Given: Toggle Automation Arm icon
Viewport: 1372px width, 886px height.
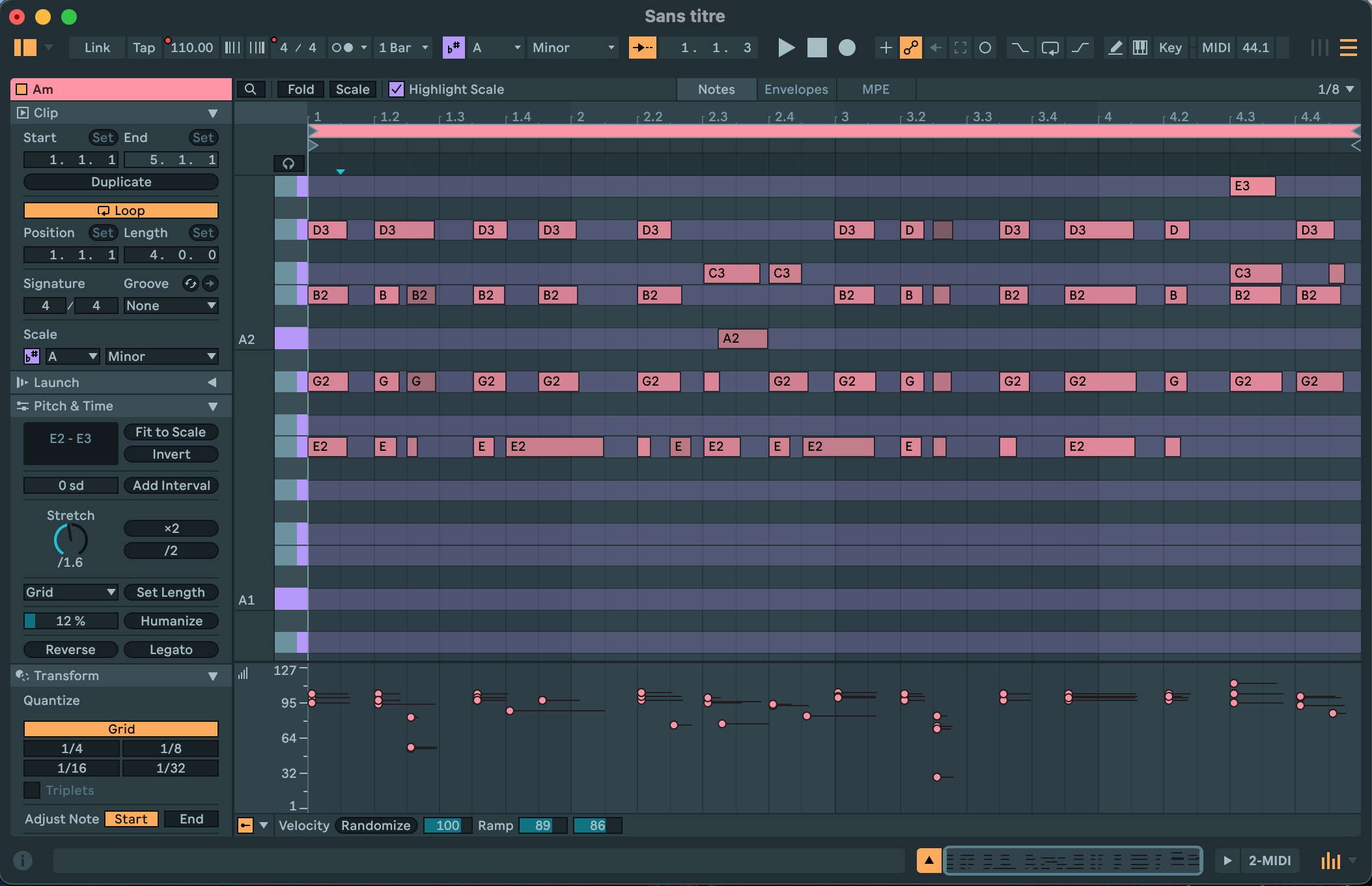Looking at the screenshot, I should click(910, 48).
